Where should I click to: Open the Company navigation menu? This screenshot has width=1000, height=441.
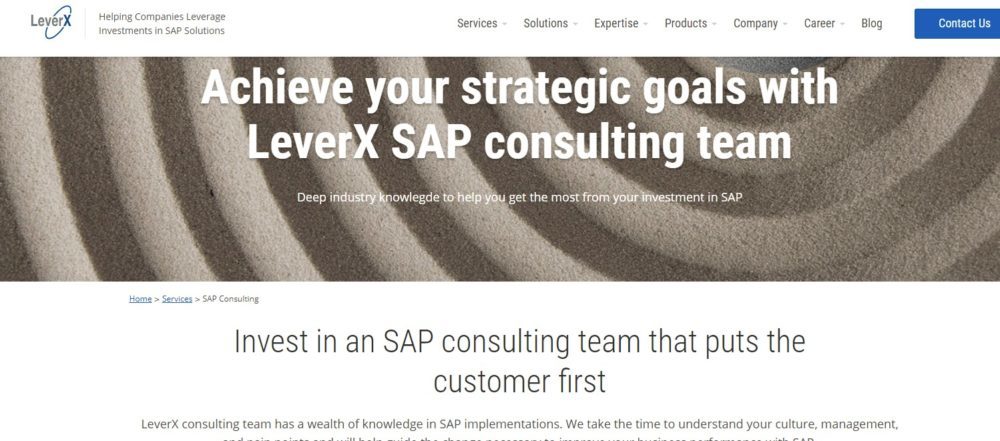tap(755, 24)
